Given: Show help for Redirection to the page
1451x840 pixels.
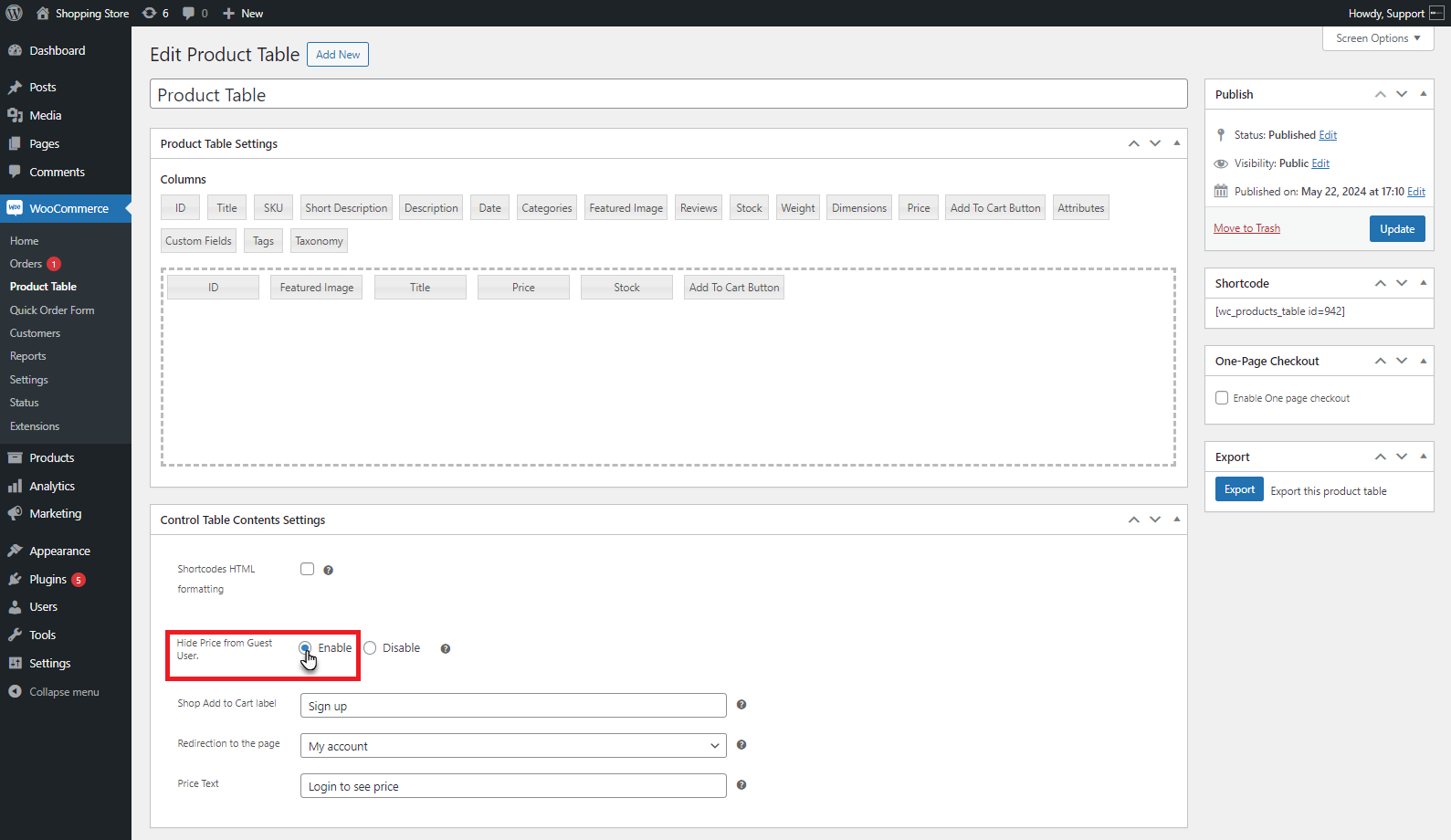Looking at the screenshot, I should [741, 745].
